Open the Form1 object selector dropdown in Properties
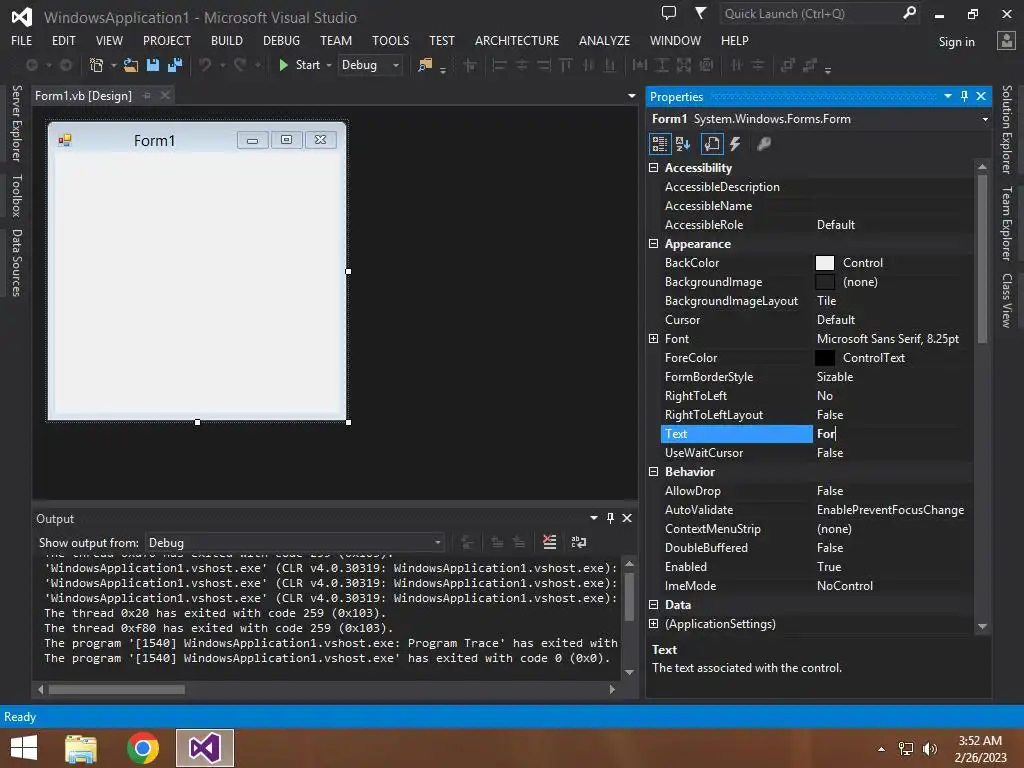The width and height of the screenshot is (1024, 768). click(x=985, y=119)
